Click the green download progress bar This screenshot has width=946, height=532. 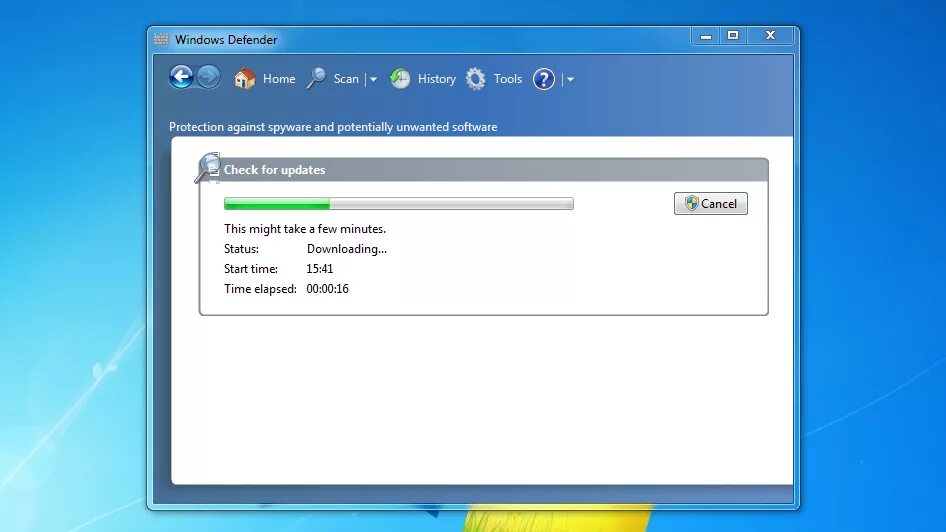pos(399,204)
